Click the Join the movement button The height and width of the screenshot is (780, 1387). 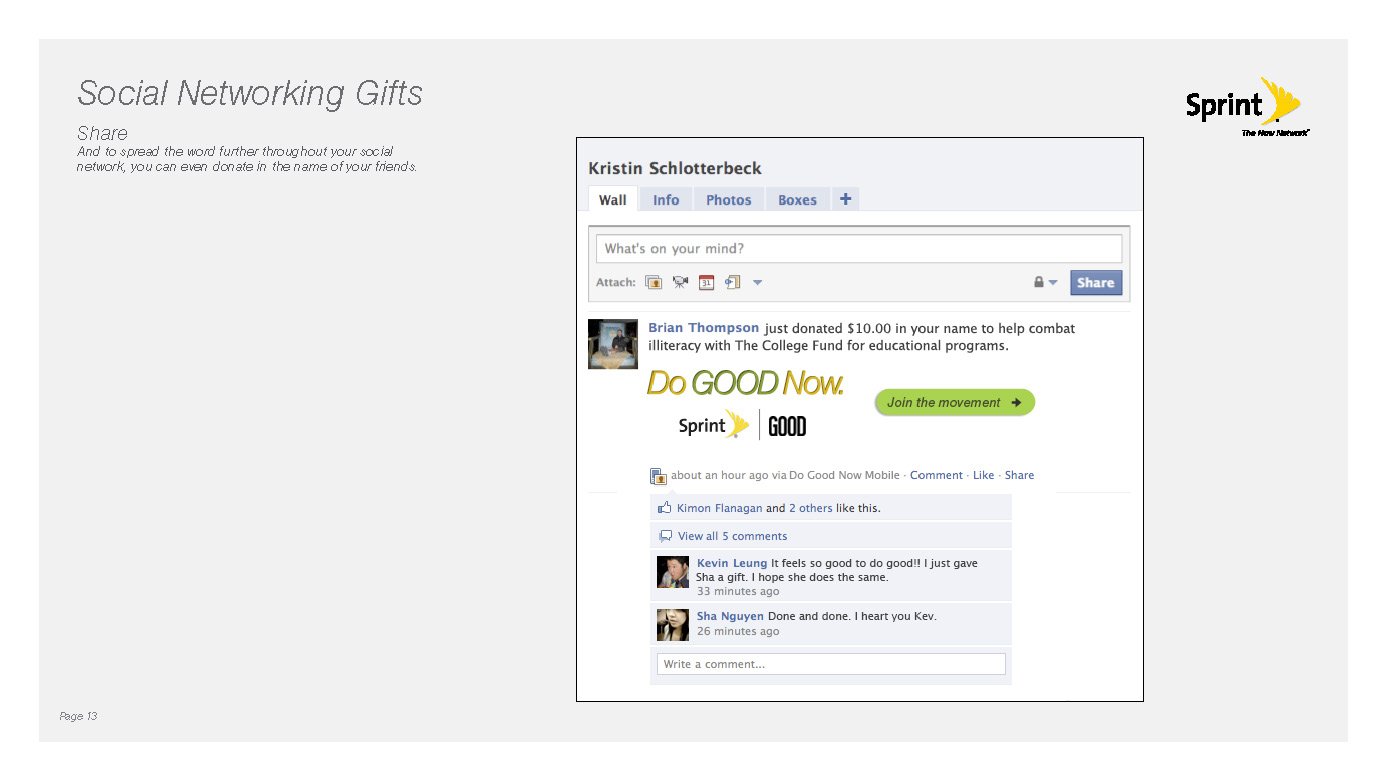955,402
